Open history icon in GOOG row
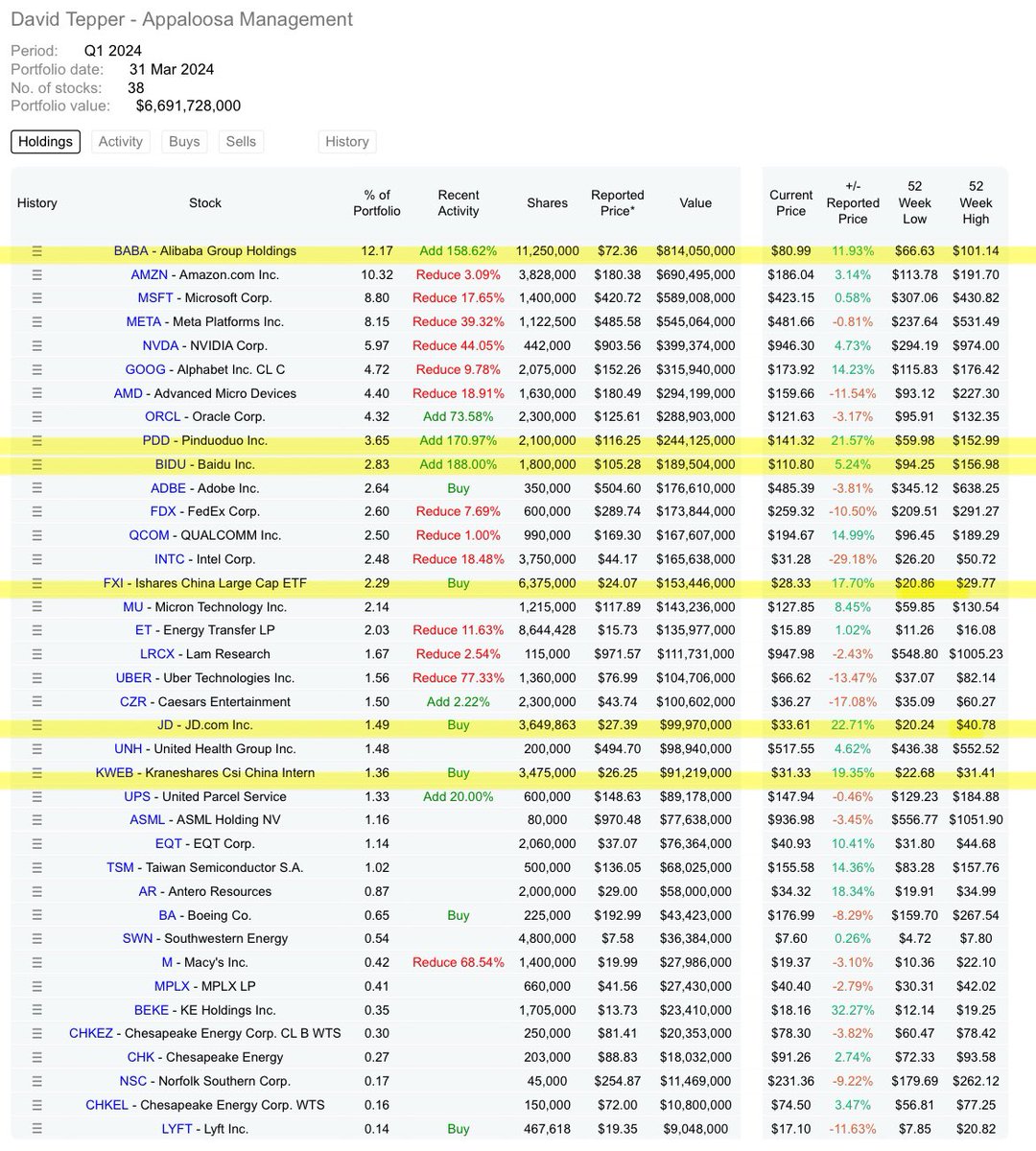Image resolution: width=1036 pixels, height=1151 pixels. coord(37,369)
